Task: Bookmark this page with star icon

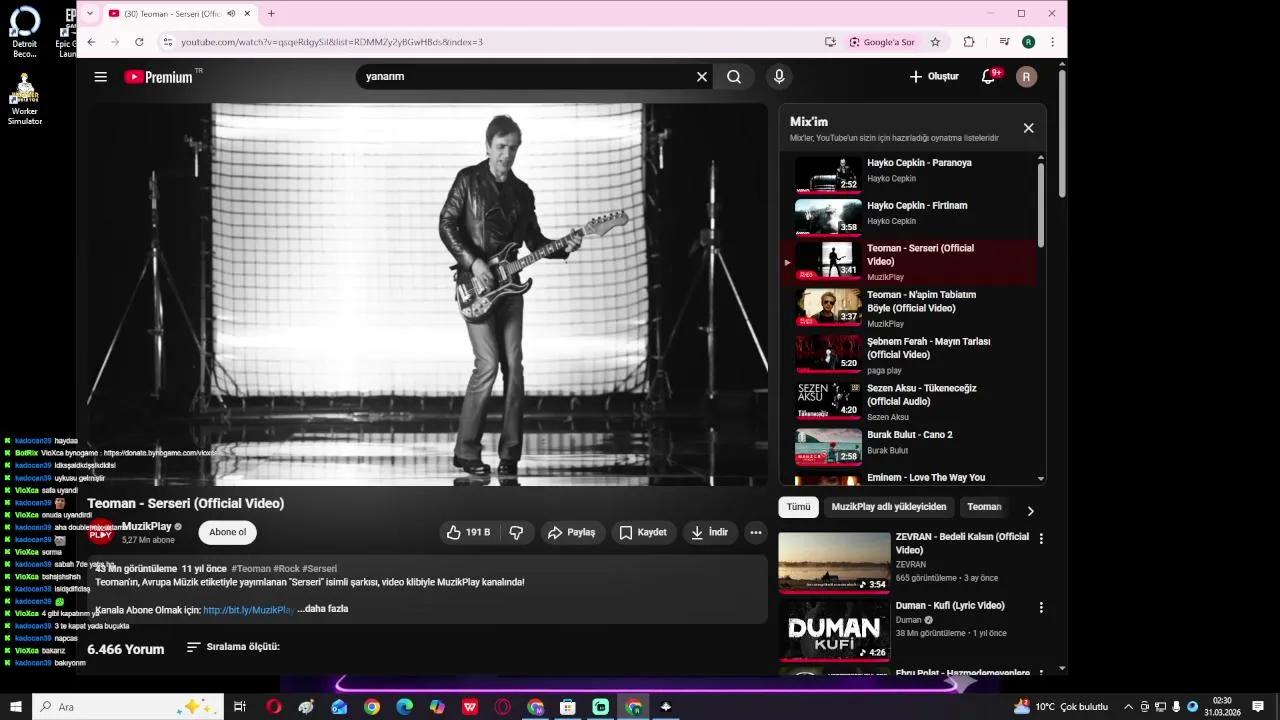Action: (x=935, y=42)
